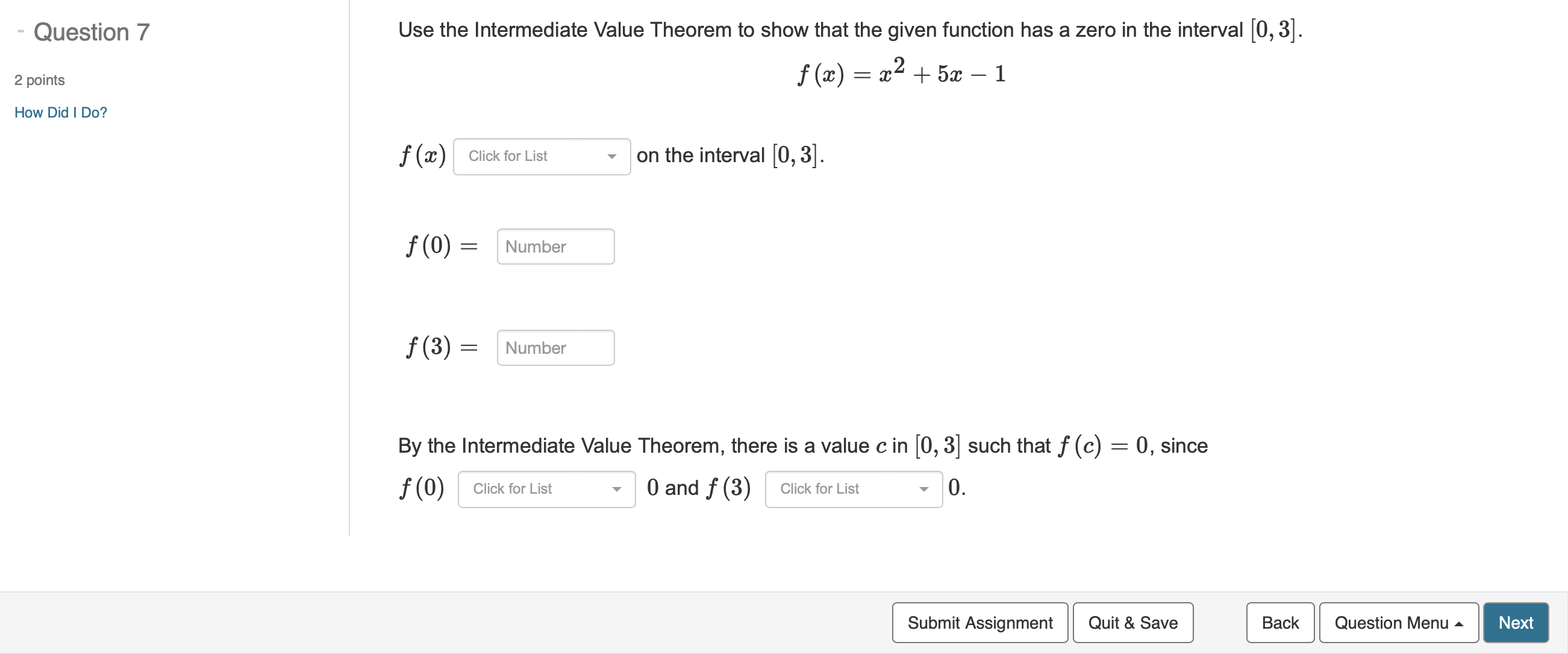Viewport: 1568px width, 654px height.
Task: Select the 2 points label area
Action: coord(40,79)
